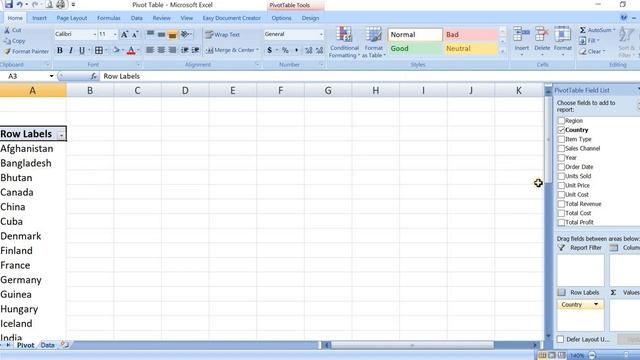
Task: Open Country field dropdown in Row Labels area
Action: (596, 304)
